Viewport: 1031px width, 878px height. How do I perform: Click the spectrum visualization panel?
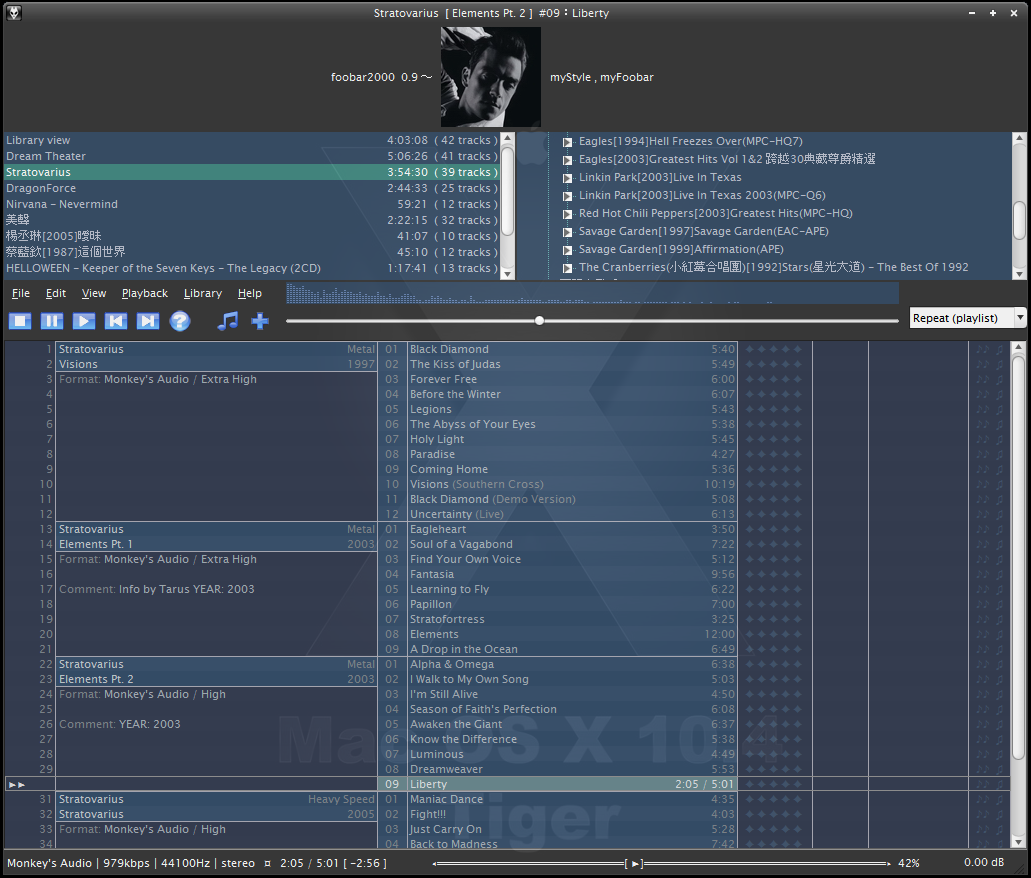click(x=592, y=293)
